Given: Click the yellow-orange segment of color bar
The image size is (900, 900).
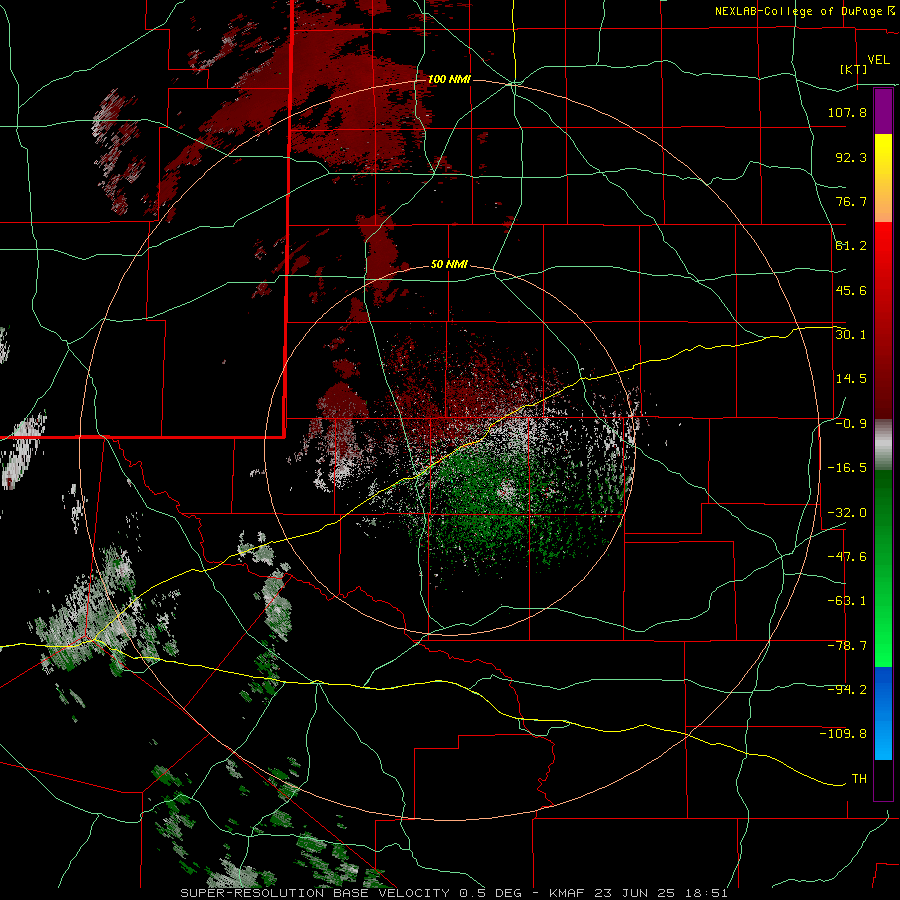Looking at the screenshot, I should pyautogui.click(x=883, y=178).
